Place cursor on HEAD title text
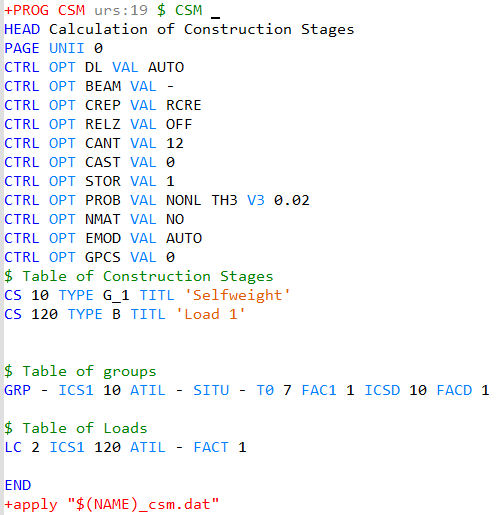This screenshot has height=515, width=500. coord(202,29)
